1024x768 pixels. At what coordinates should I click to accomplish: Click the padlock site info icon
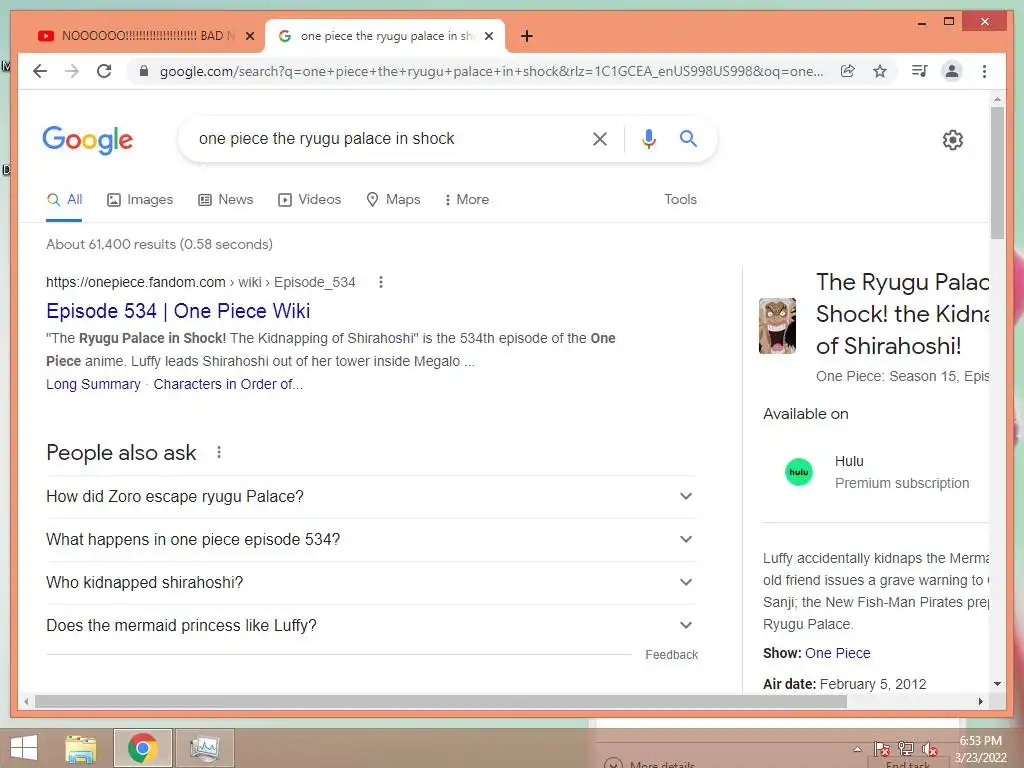pos(144,71)
